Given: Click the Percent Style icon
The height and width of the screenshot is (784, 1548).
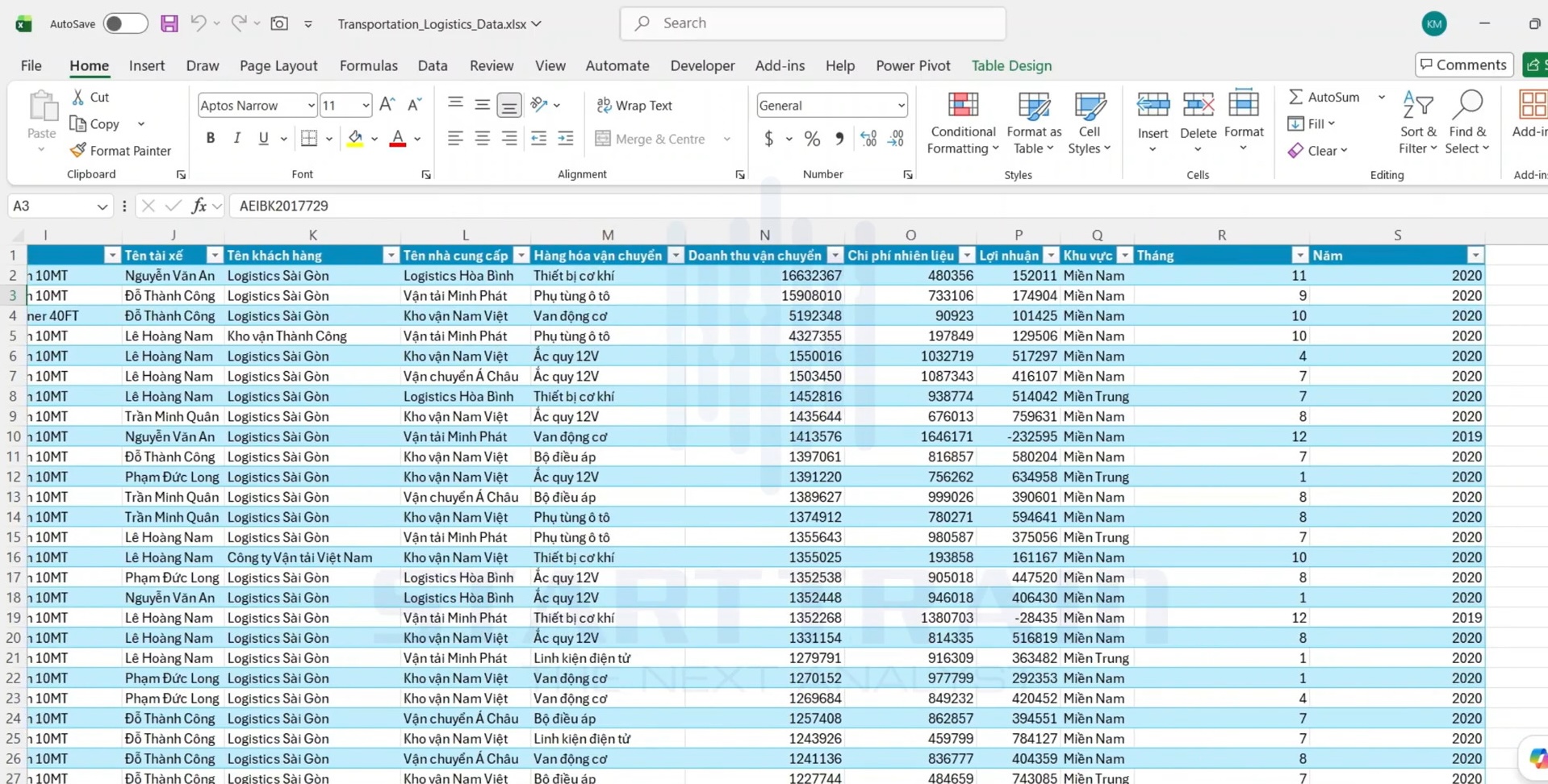Looking at the screenshot, I should click(x=812, y=139).
